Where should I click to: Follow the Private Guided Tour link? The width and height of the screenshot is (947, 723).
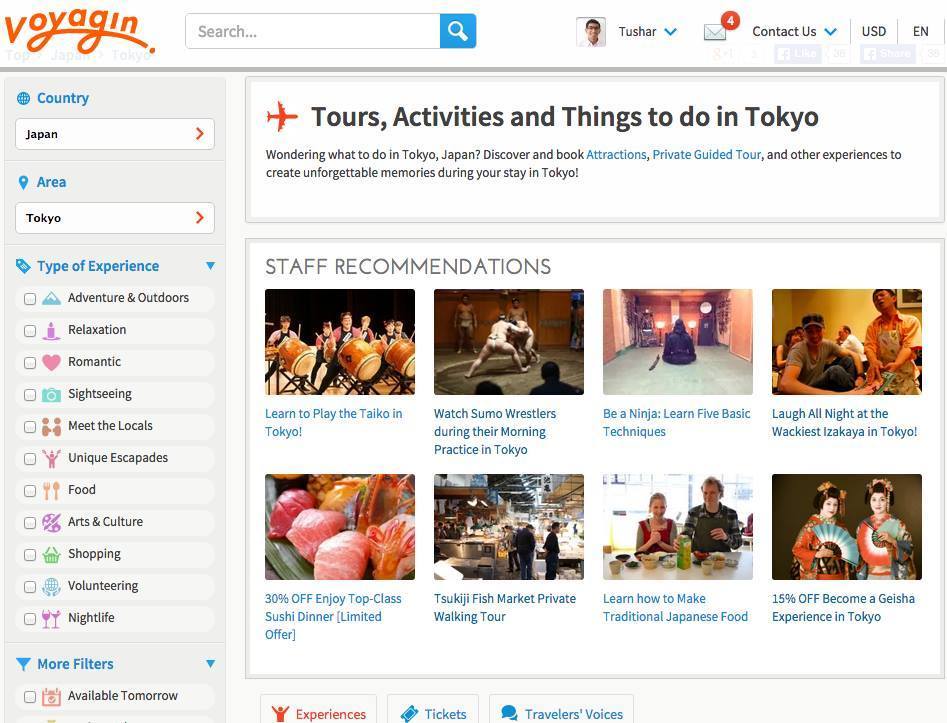point(706,155)
